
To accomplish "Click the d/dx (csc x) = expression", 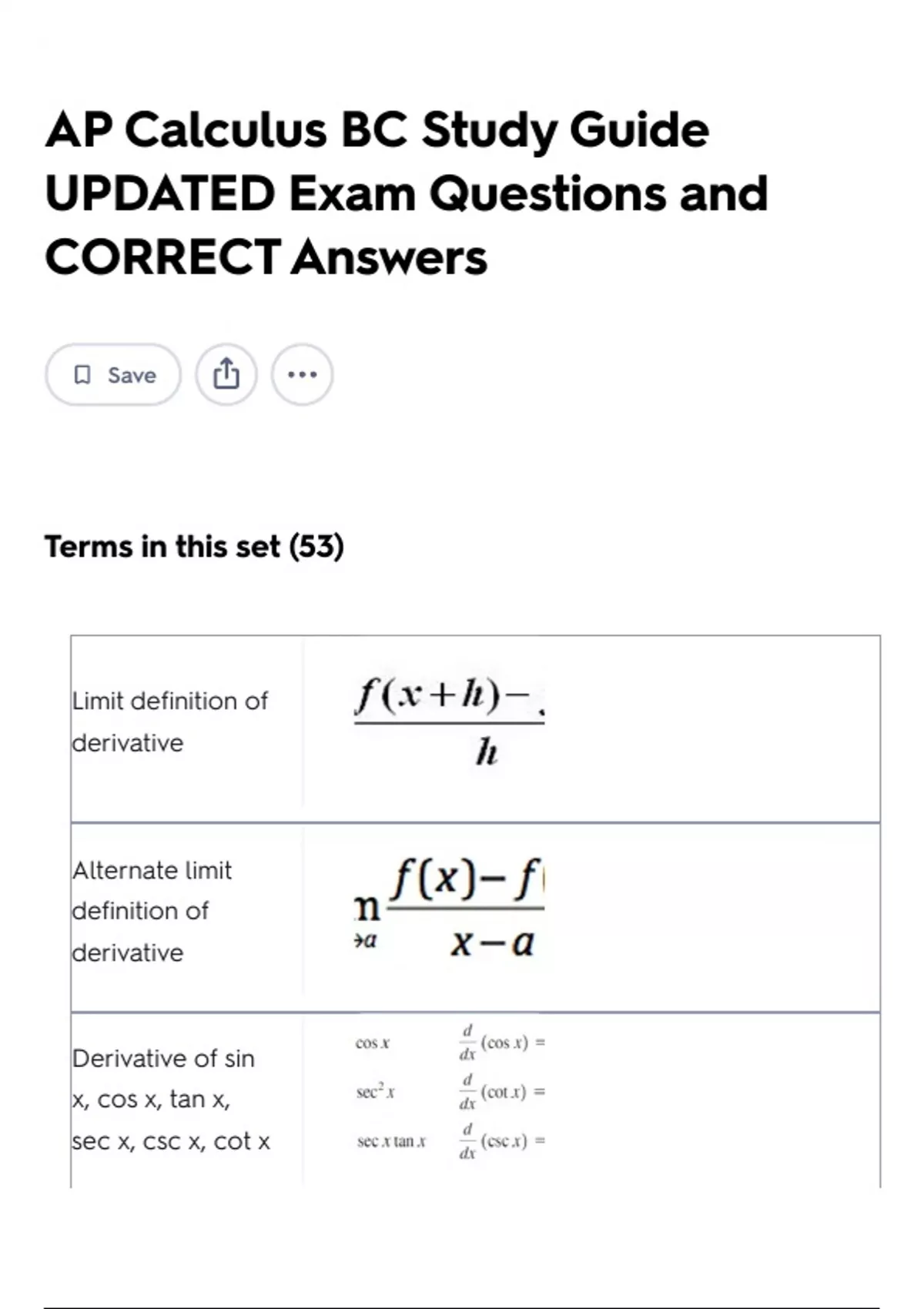I will [x=502, y=1141].
